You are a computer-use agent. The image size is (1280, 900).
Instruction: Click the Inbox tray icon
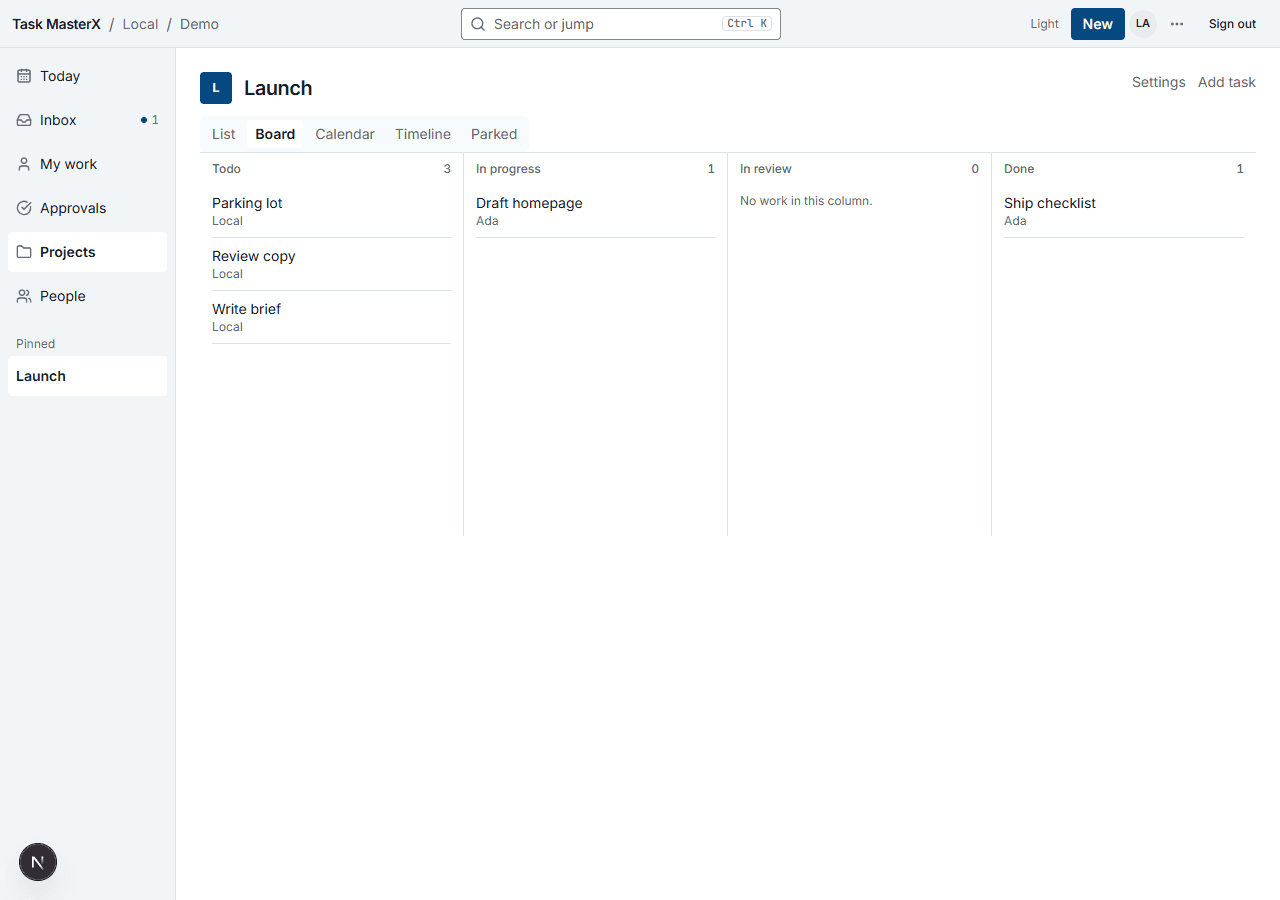(x=24, y=120)
